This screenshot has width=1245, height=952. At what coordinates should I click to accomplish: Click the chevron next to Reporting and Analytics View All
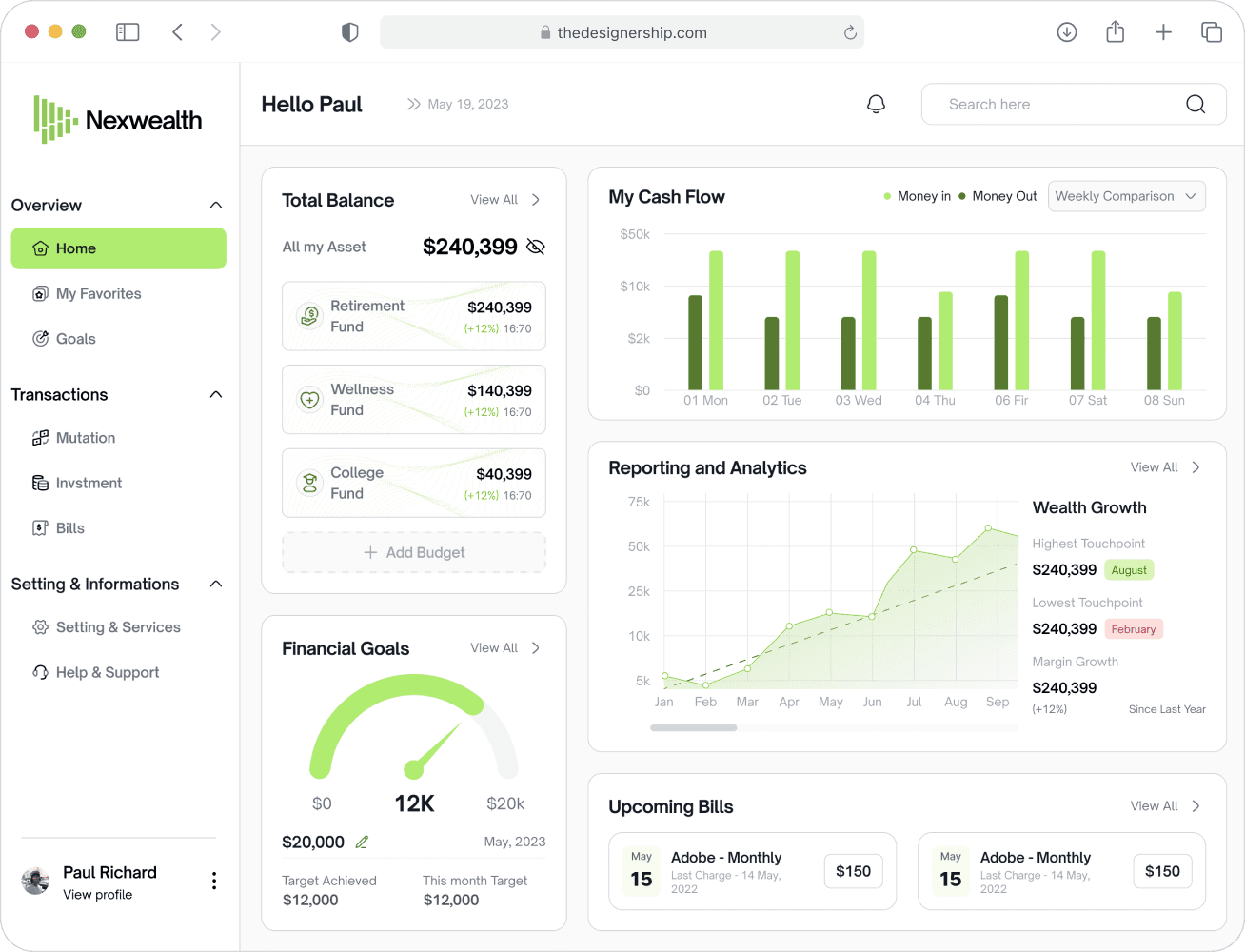coord(1196,467)
